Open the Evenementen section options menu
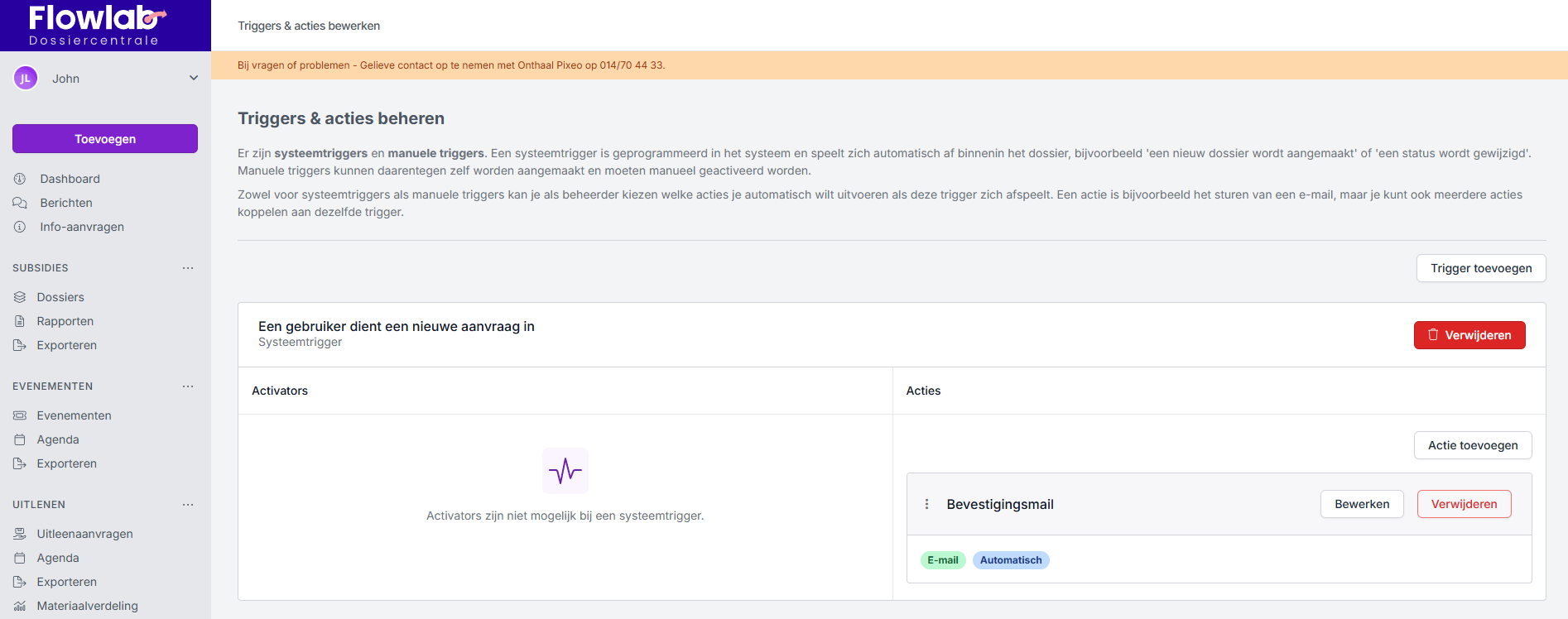Viewport: 1568px width, 619px height. pyautogui.click(x=188, y=386)
